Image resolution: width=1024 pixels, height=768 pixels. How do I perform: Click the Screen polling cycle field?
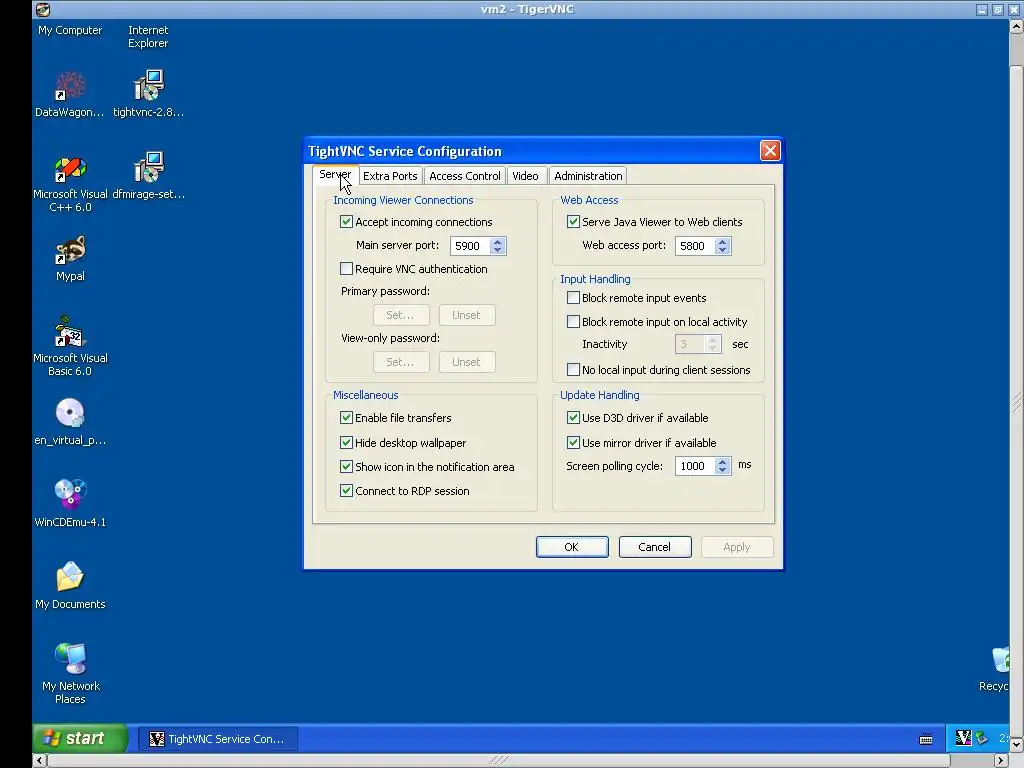point(695,466)
